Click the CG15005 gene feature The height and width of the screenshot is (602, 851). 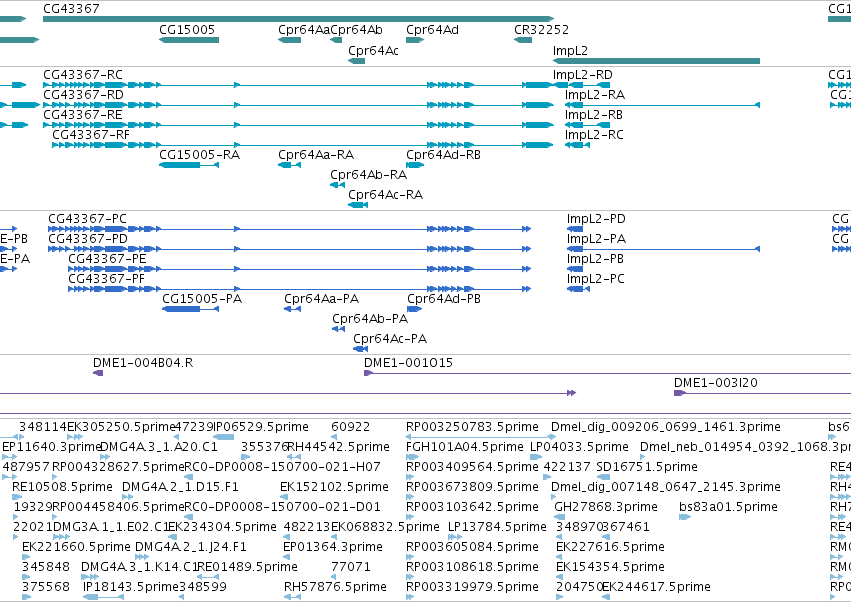pos(189,40)
